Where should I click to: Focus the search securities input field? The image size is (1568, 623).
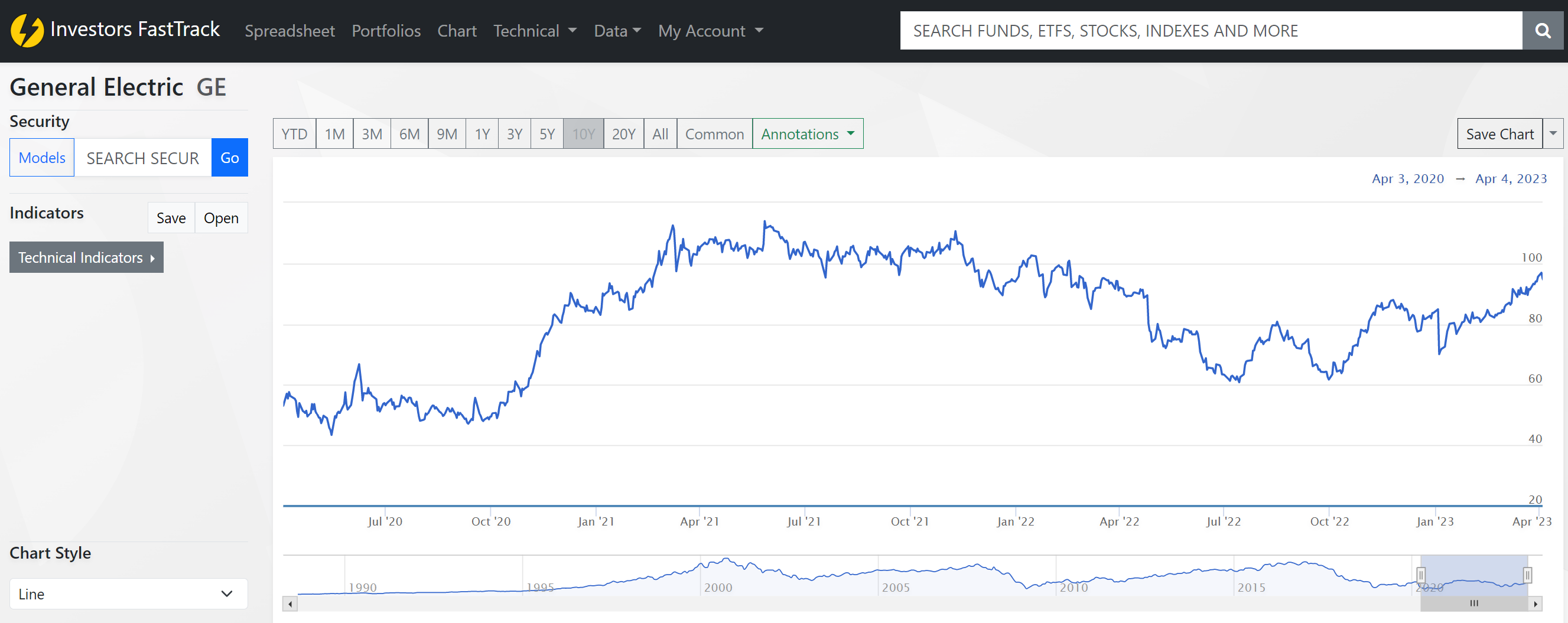(143, 158)
